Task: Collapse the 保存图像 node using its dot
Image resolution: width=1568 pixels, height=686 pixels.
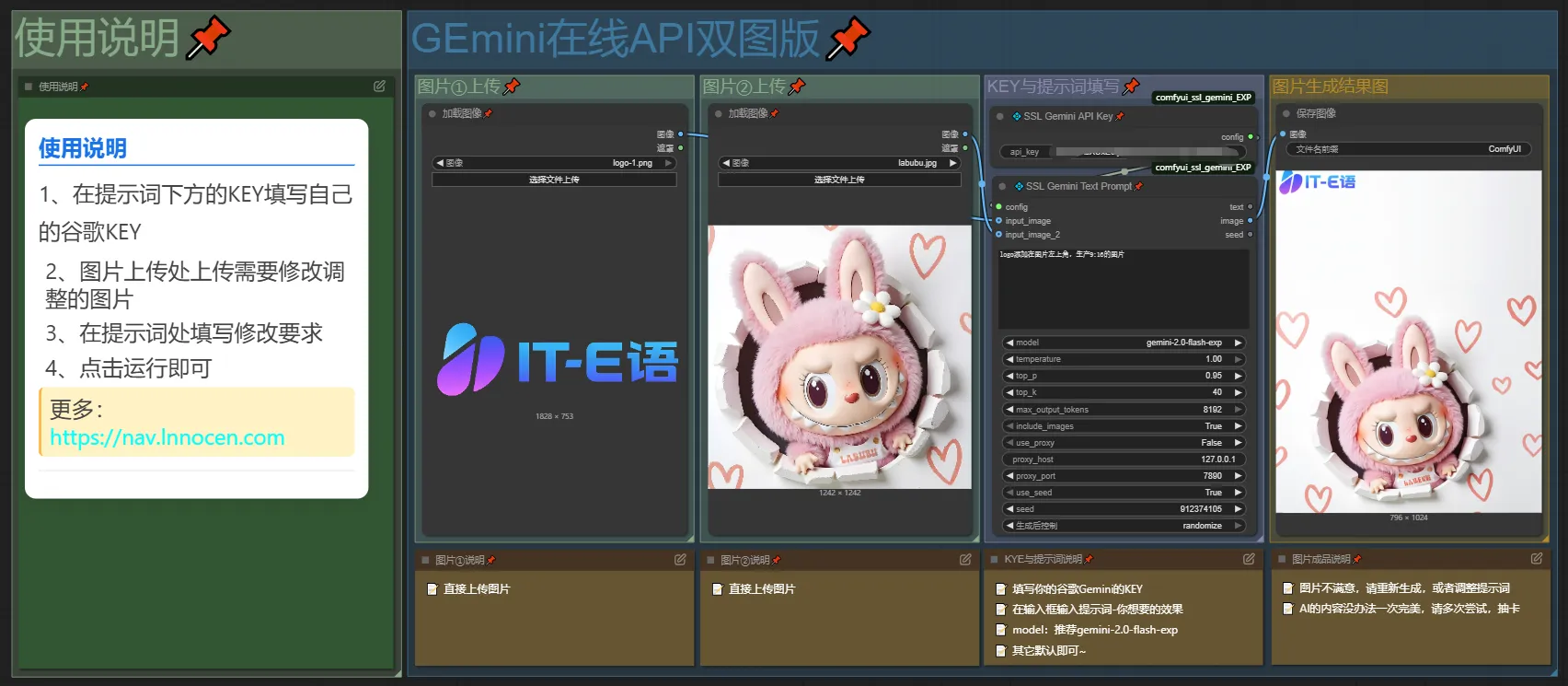Action: tap(1286, 113)
